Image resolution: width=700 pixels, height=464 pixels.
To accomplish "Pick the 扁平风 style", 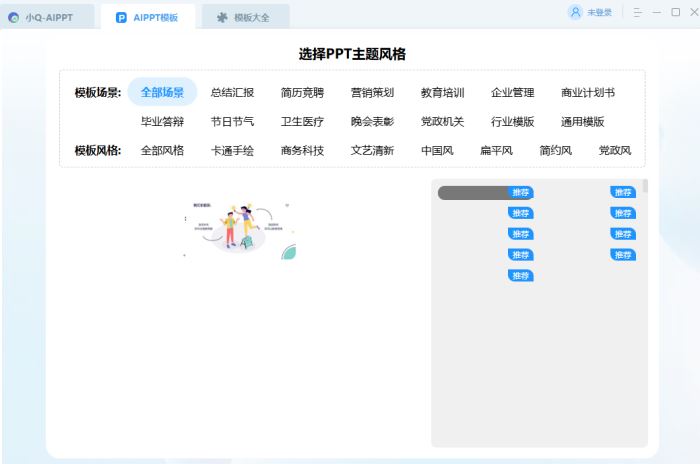I will point(496,150).
